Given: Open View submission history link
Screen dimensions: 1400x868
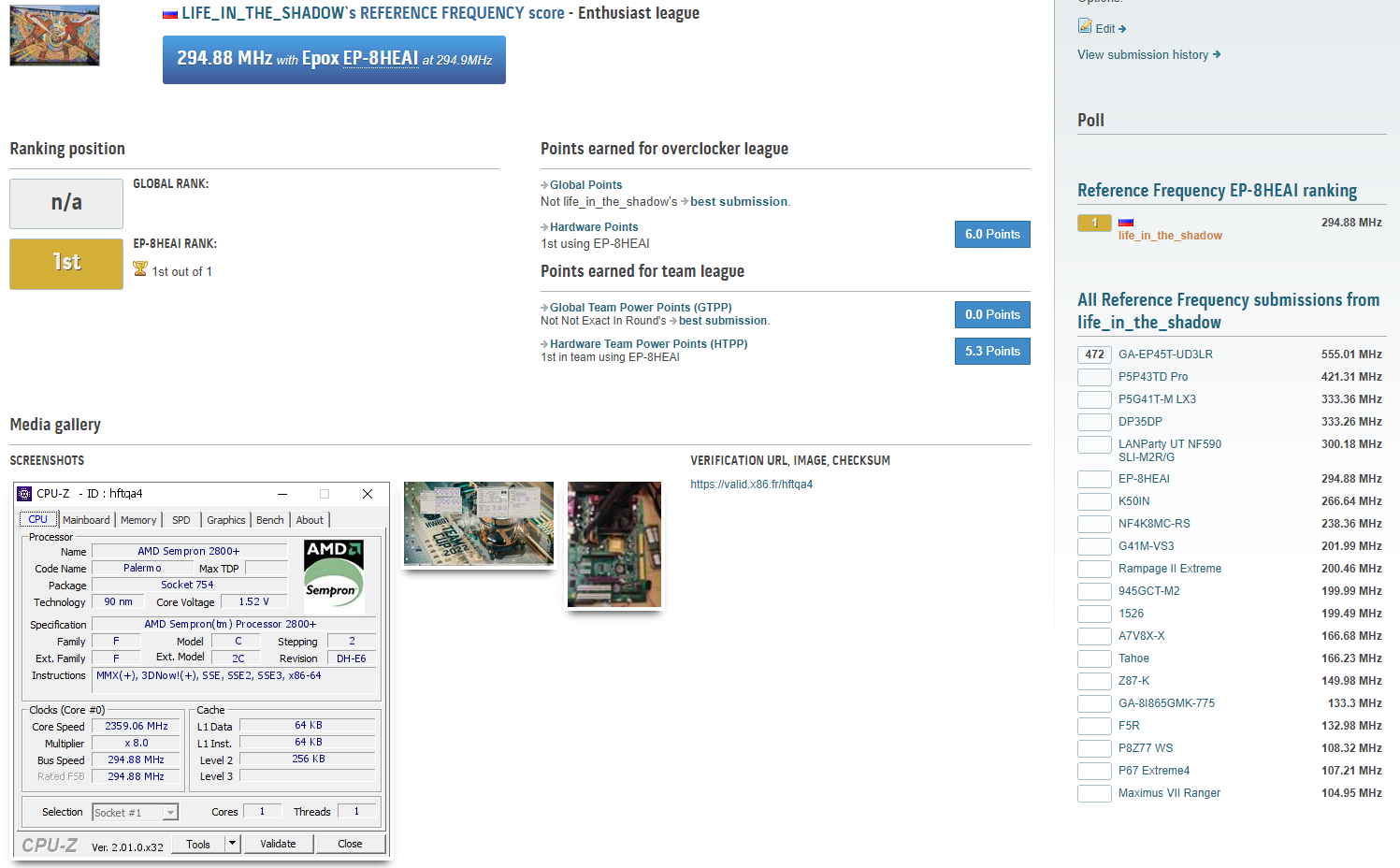Looking at the screenshot, I should 1149,54.
